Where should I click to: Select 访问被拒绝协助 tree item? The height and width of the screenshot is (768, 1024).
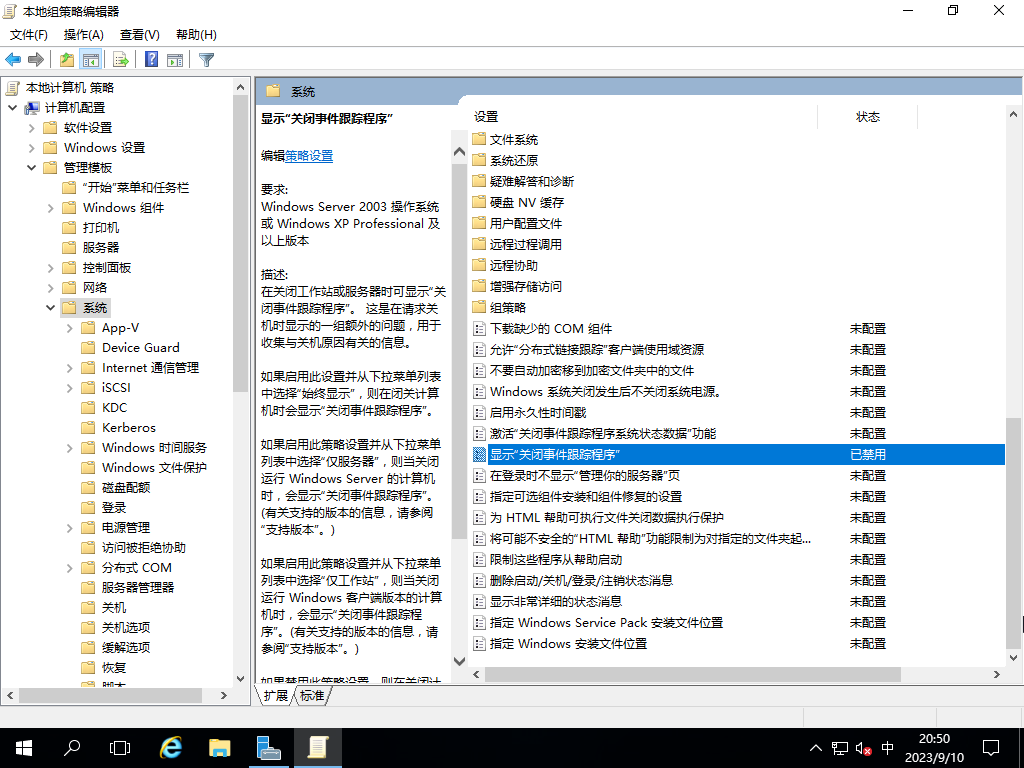(144, 548)
